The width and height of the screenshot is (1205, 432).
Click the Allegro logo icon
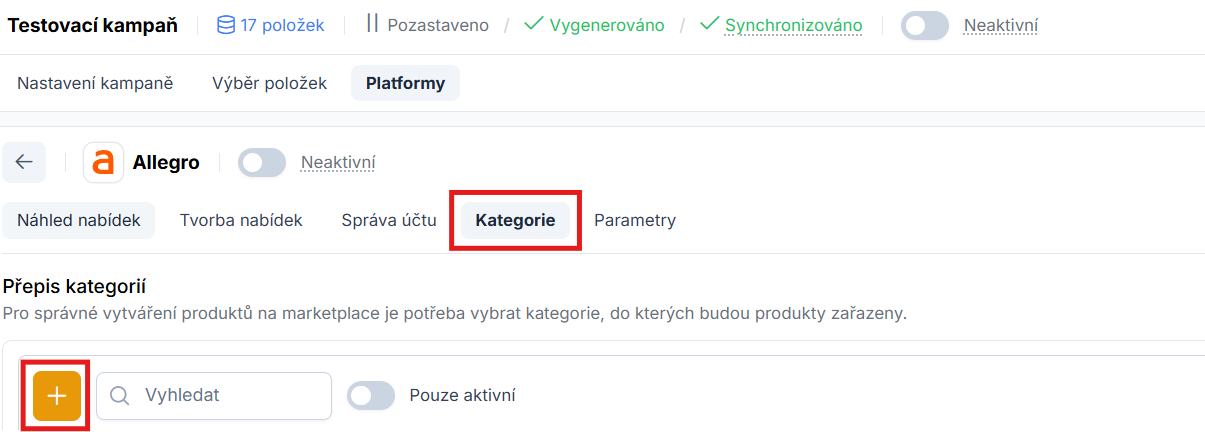tap(103, 162)
